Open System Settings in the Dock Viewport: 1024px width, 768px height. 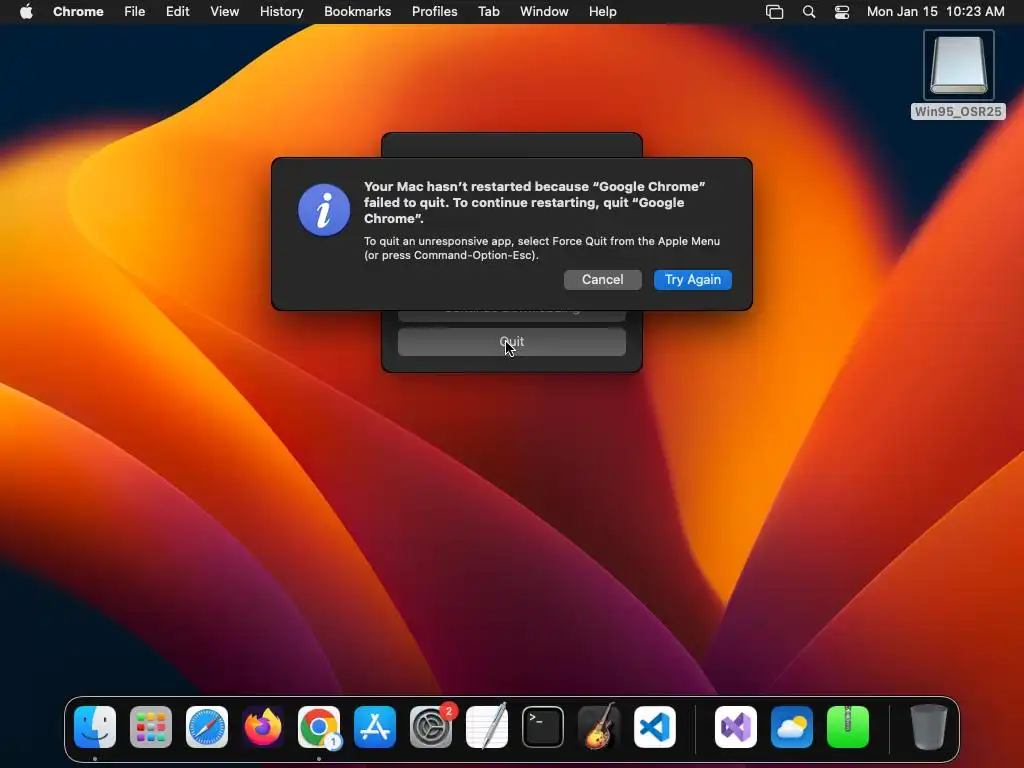pyautogui.click(x=431, y=727)
